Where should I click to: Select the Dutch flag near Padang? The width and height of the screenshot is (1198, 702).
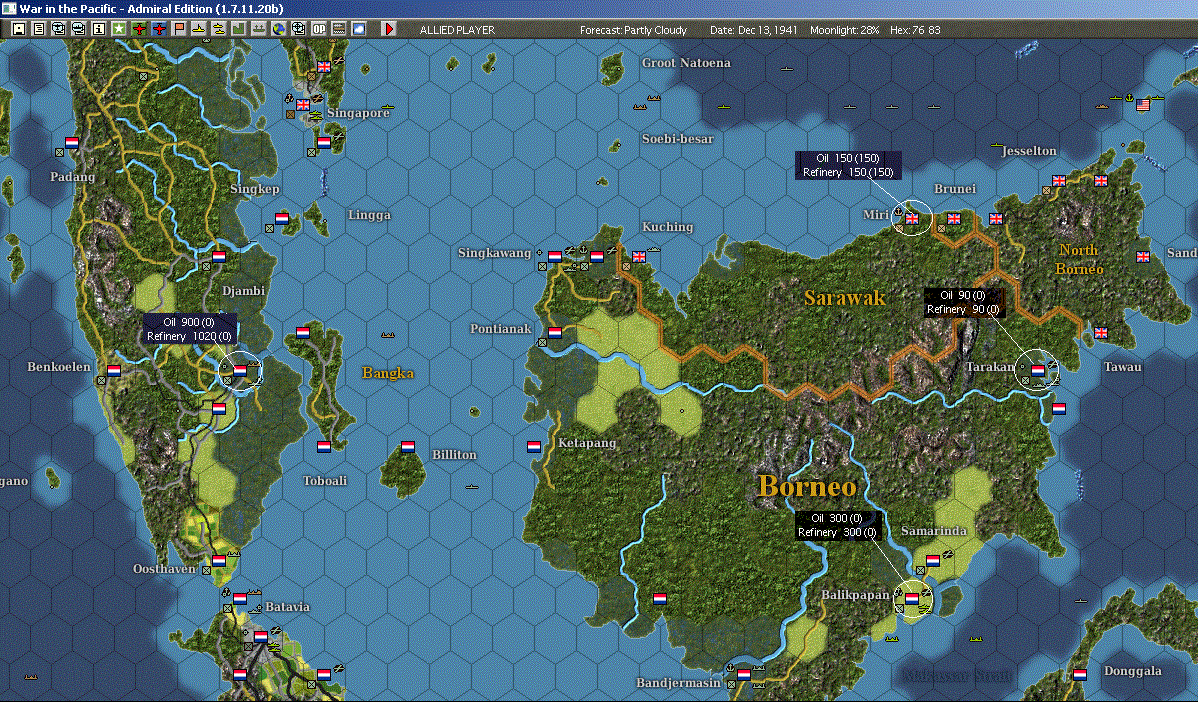pyautogui.click(x=72, y=142)
